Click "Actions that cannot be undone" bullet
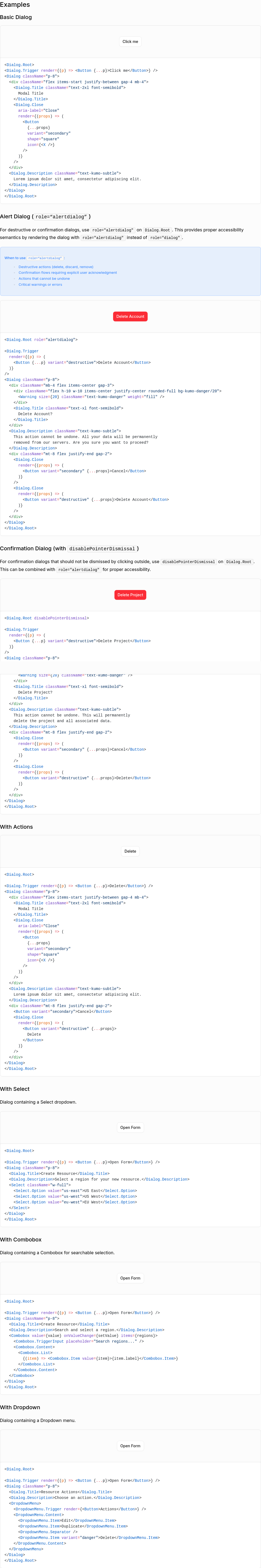 (x=44, y=279)
